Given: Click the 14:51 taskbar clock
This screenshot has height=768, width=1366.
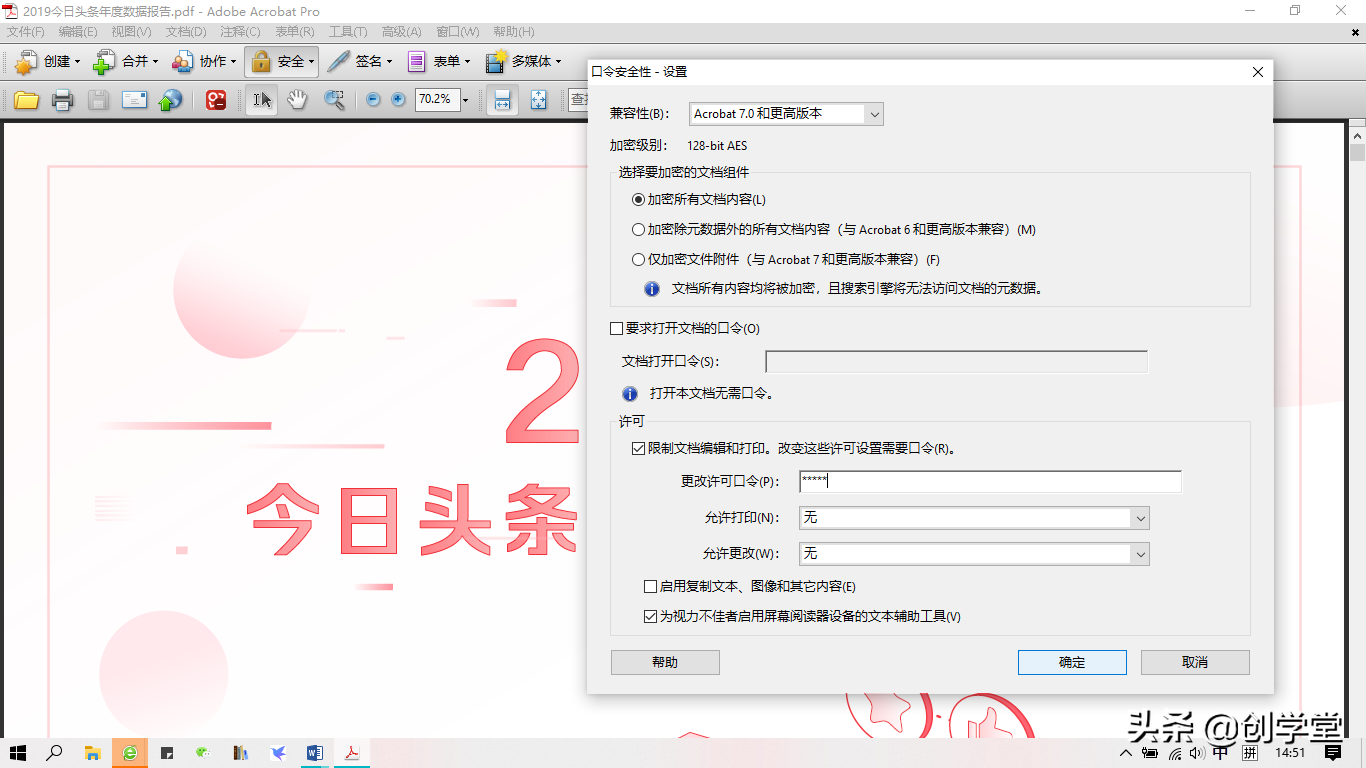Looking at the screenshot, I should [x=1290, y=753].
